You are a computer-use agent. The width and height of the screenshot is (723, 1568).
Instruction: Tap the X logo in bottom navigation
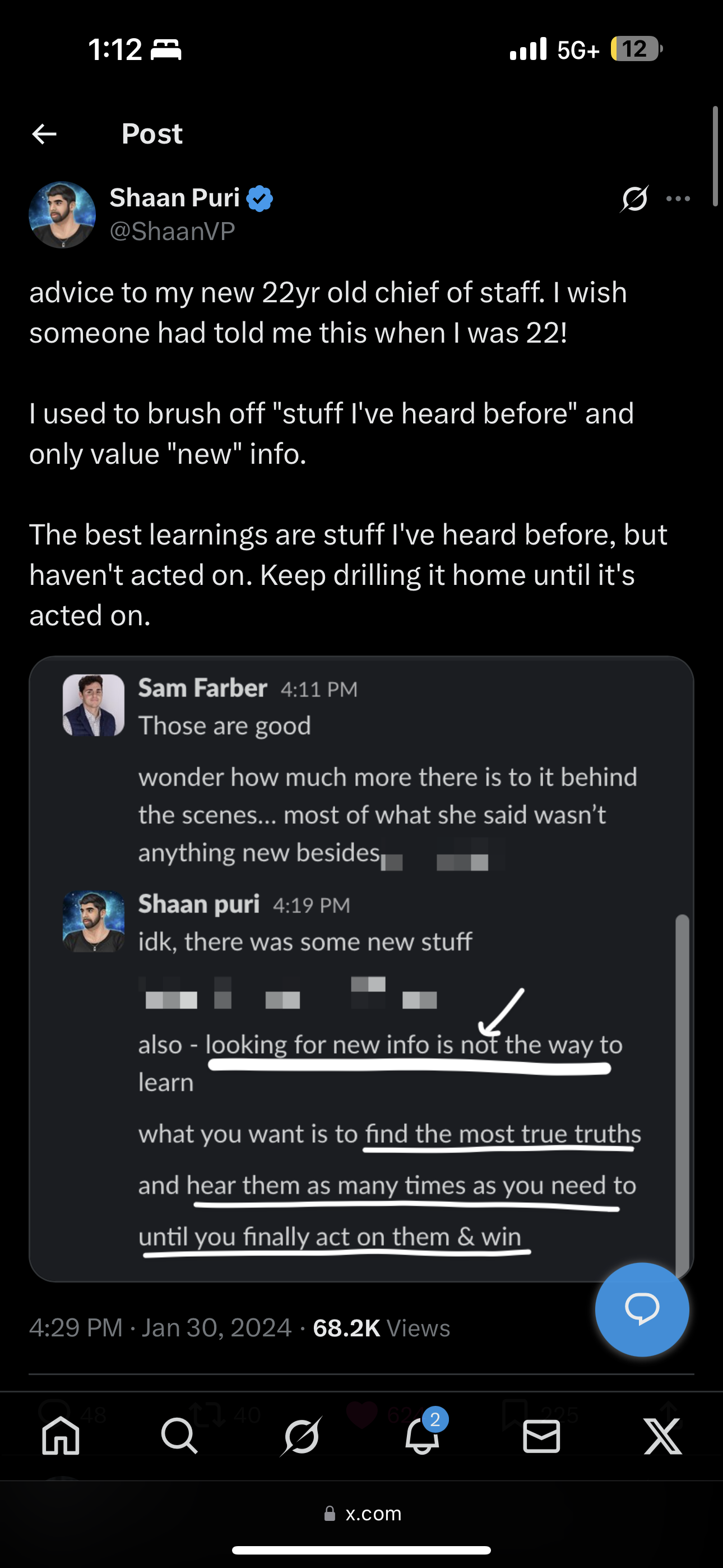tap(662, 1437)
